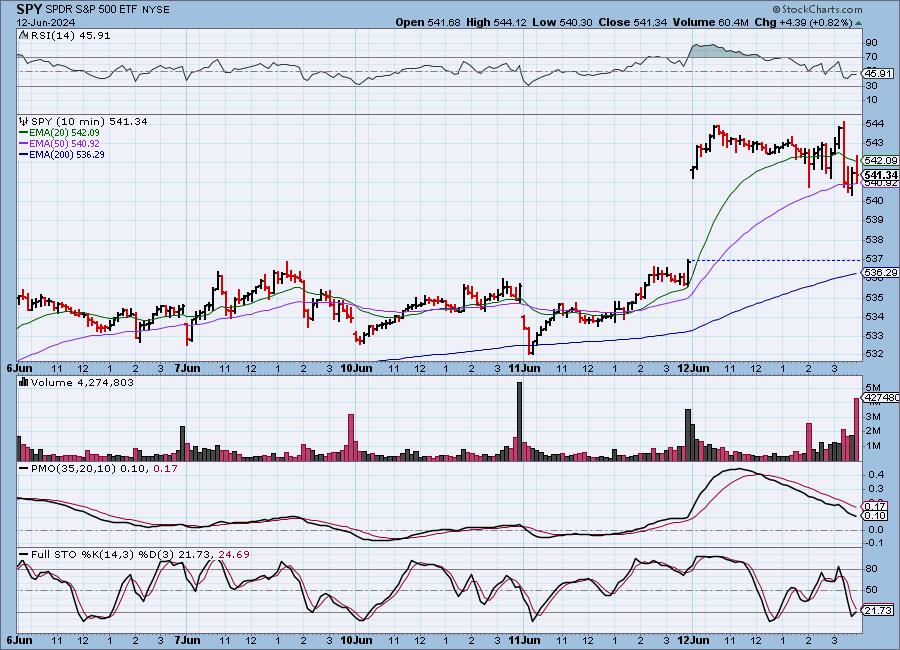Click the 45.91 RSI tag on right axis
900x650 pixels.
[878, 73]
